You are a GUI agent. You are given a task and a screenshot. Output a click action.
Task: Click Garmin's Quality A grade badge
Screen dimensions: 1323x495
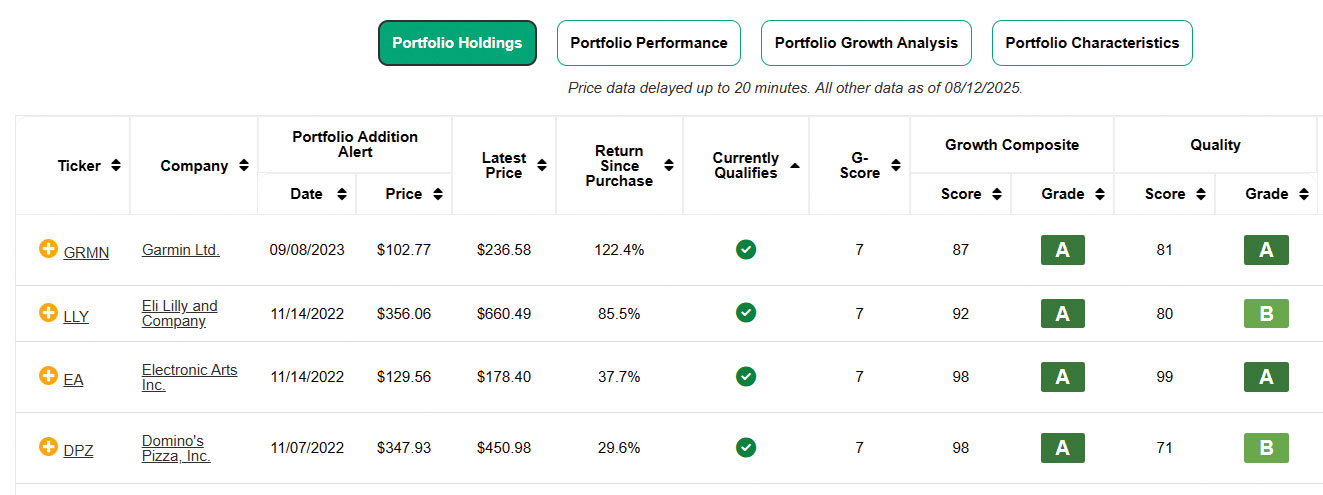(1266, 250)
